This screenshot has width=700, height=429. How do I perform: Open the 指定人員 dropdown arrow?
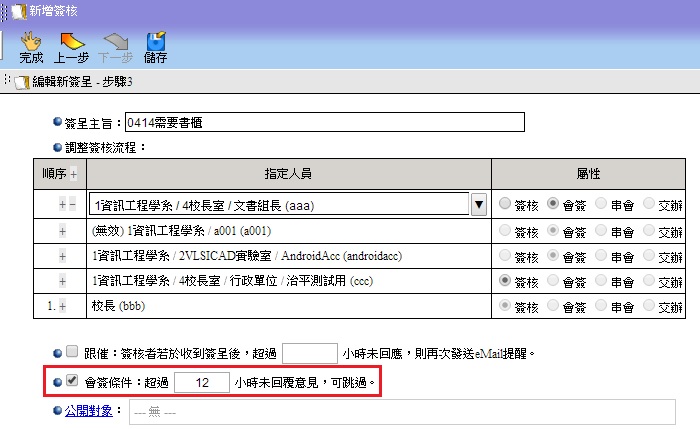(x=478, y=204)
